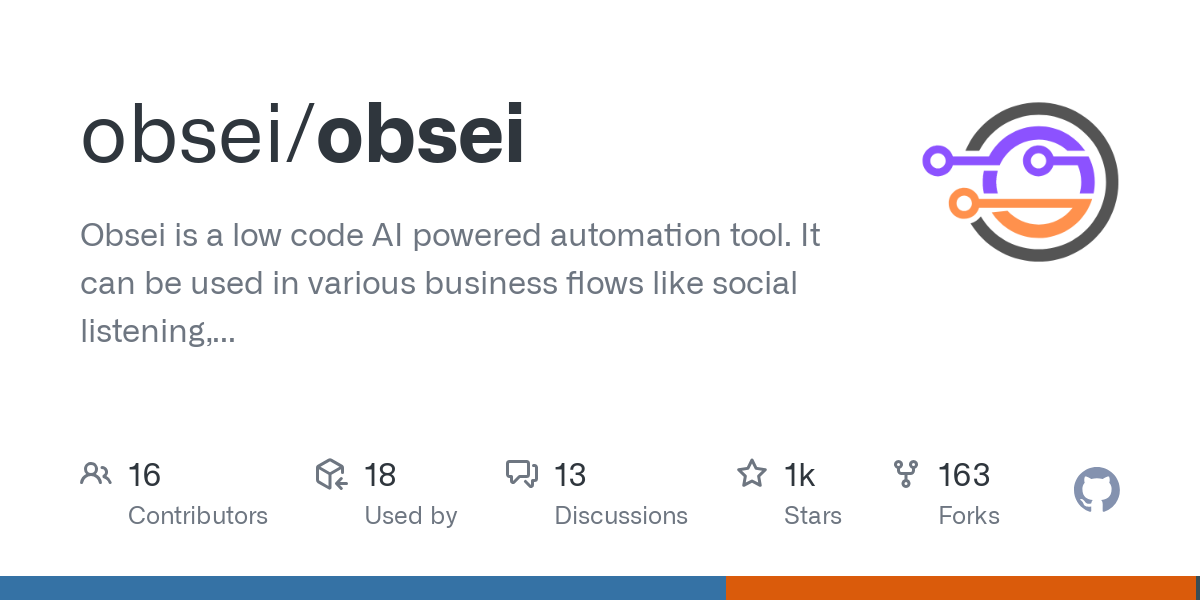Click the orange language bar segment
Screen dimensions: 1200x600
[960, 588]
